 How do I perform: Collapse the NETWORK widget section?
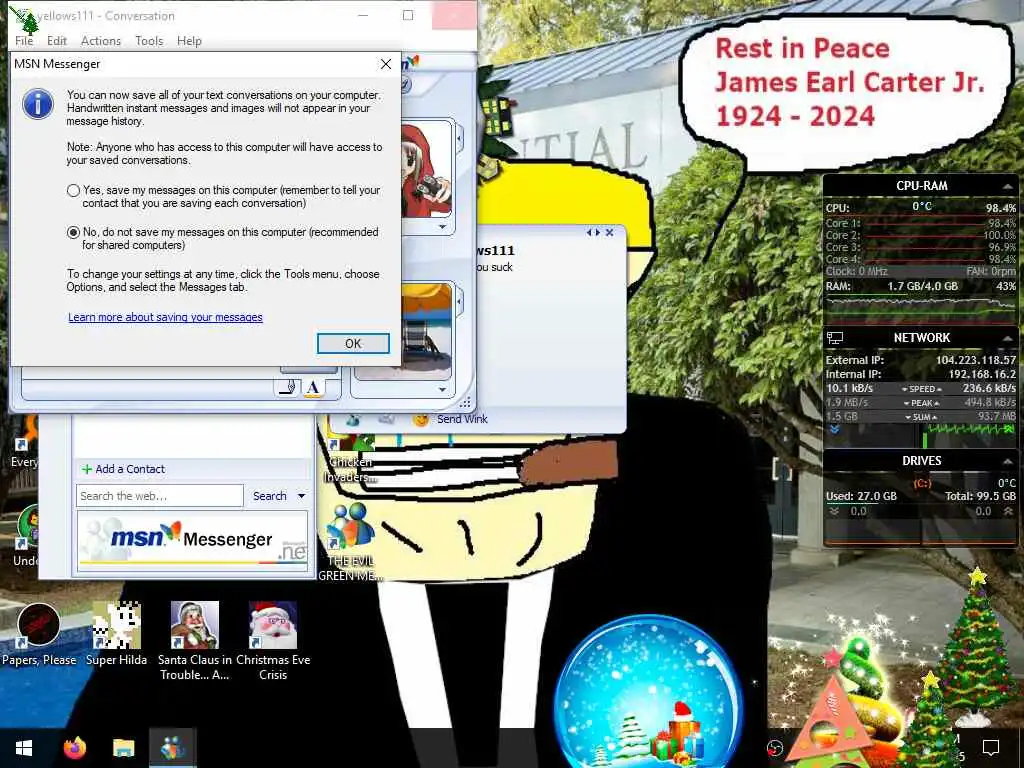tap(1006, 338)
